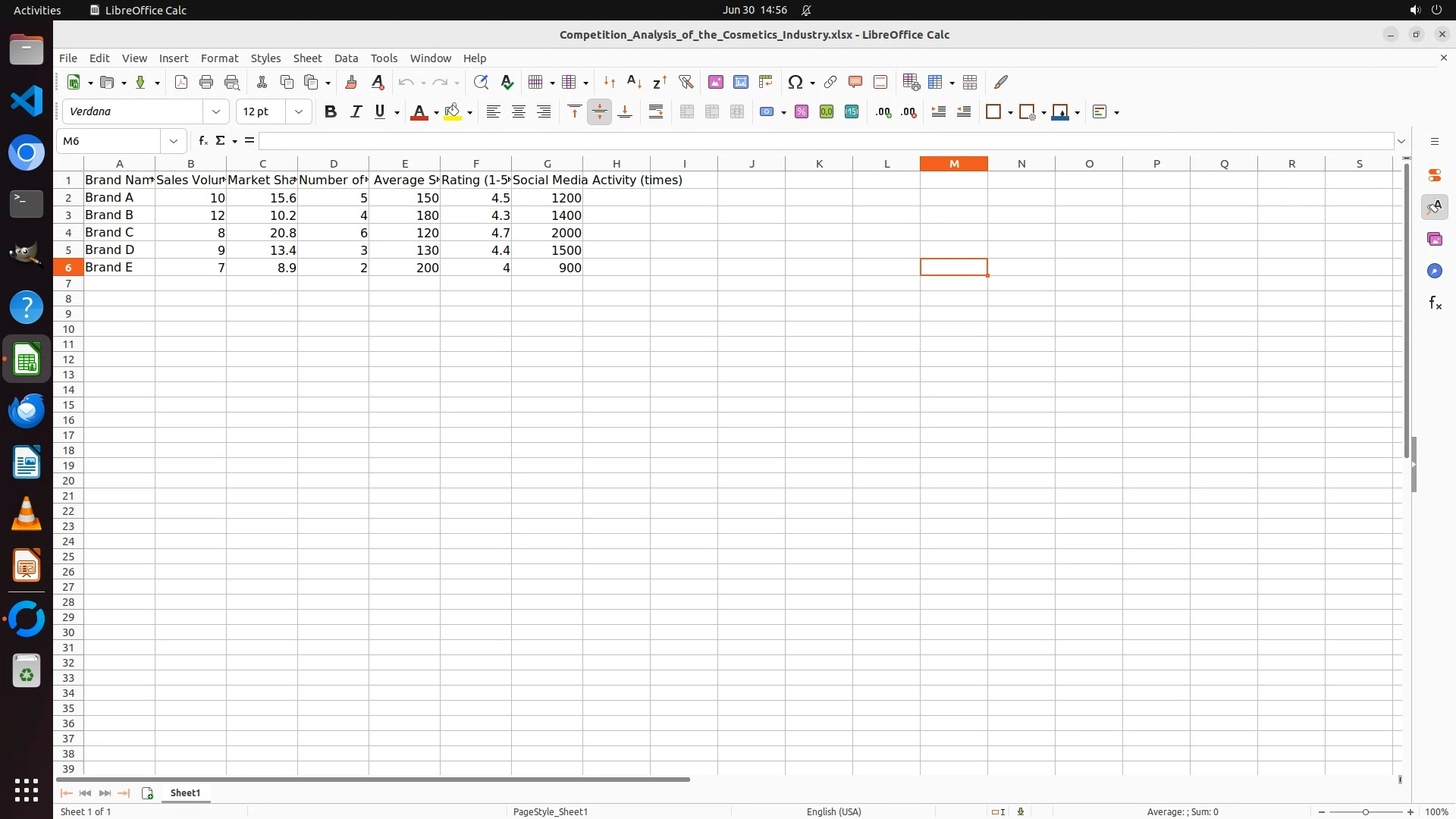
Task: Click the Clone Formatting paintbrush icon
Action: pos(350,82)
